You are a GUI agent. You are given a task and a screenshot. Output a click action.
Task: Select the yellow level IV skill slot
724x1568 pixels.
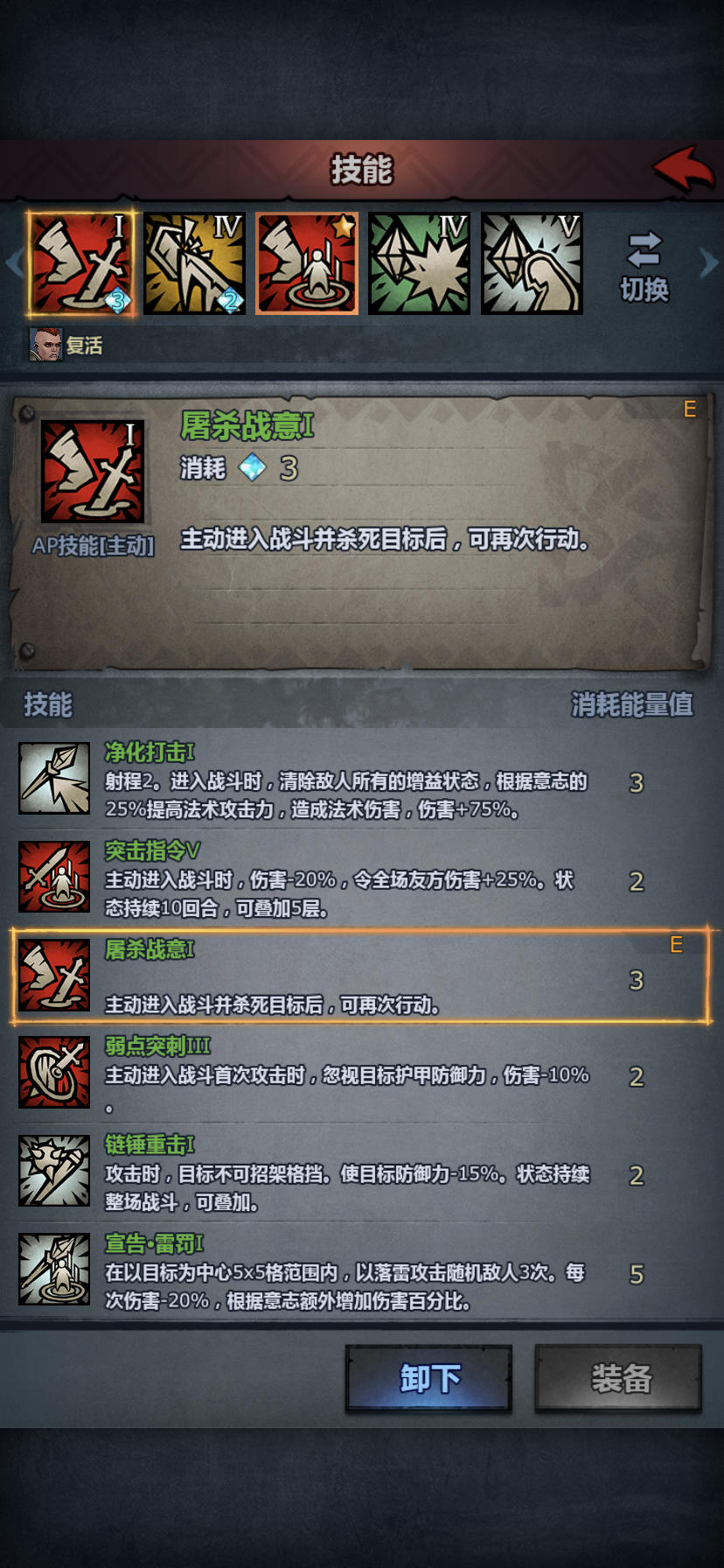click(194, 263)
